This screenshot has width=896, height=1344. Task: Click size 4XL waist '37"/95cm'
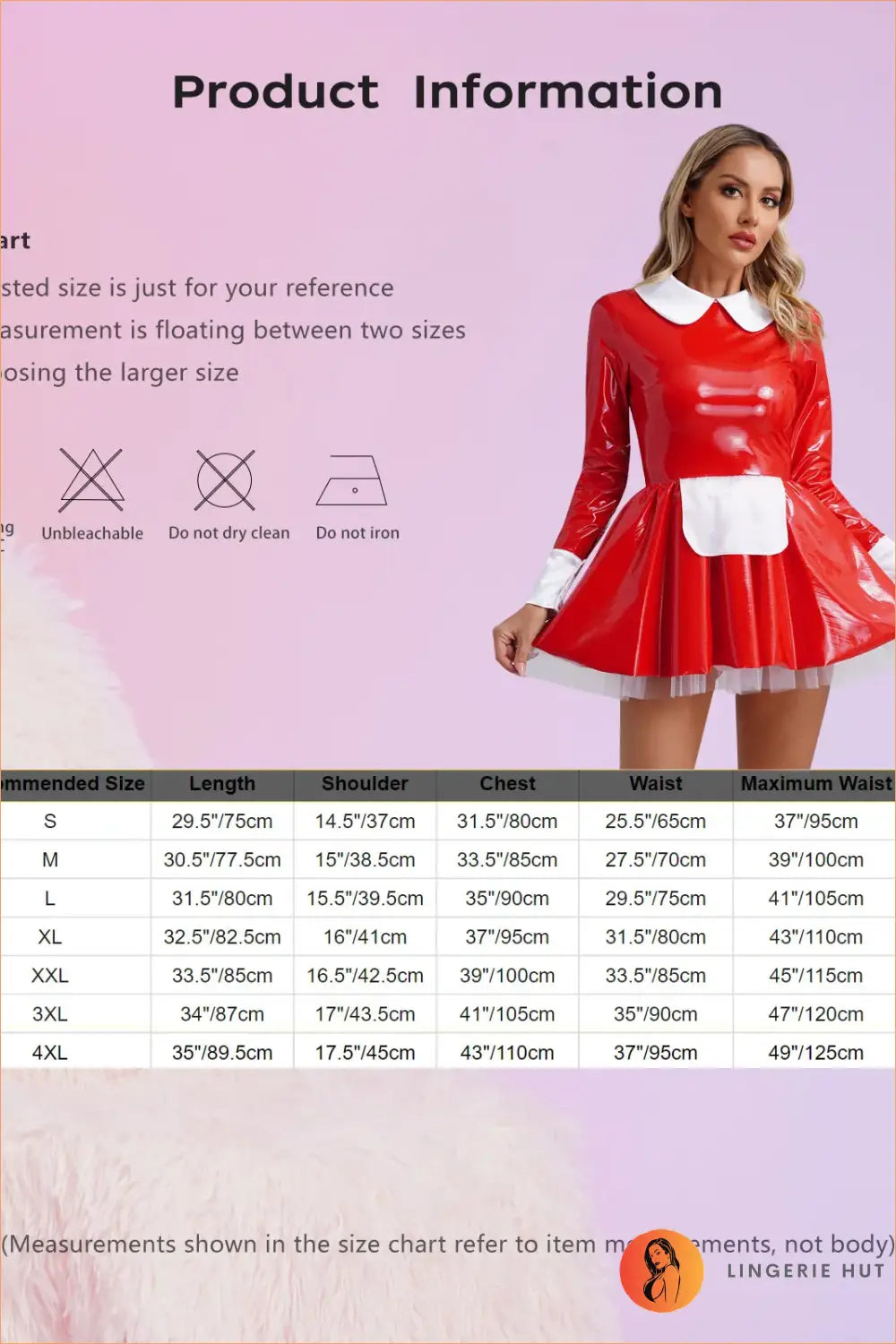(x=656, y=1052)
